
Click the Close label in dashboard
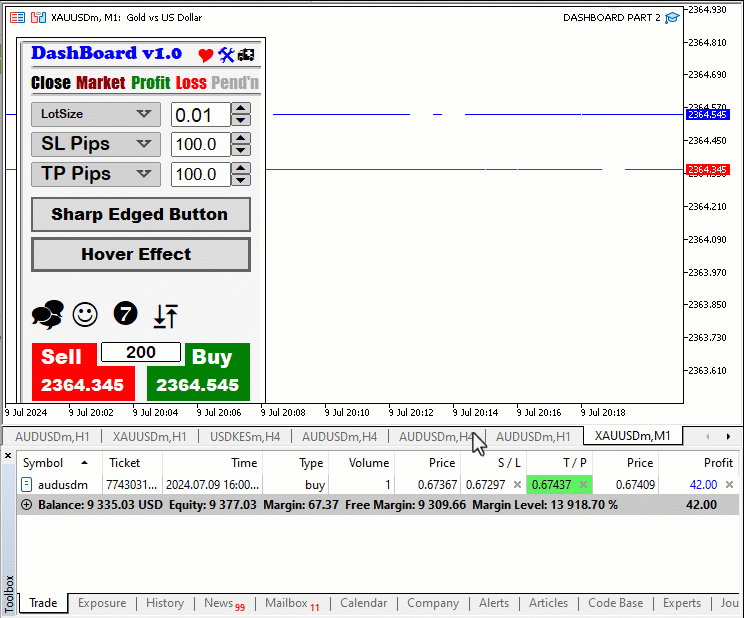[51, 83]
